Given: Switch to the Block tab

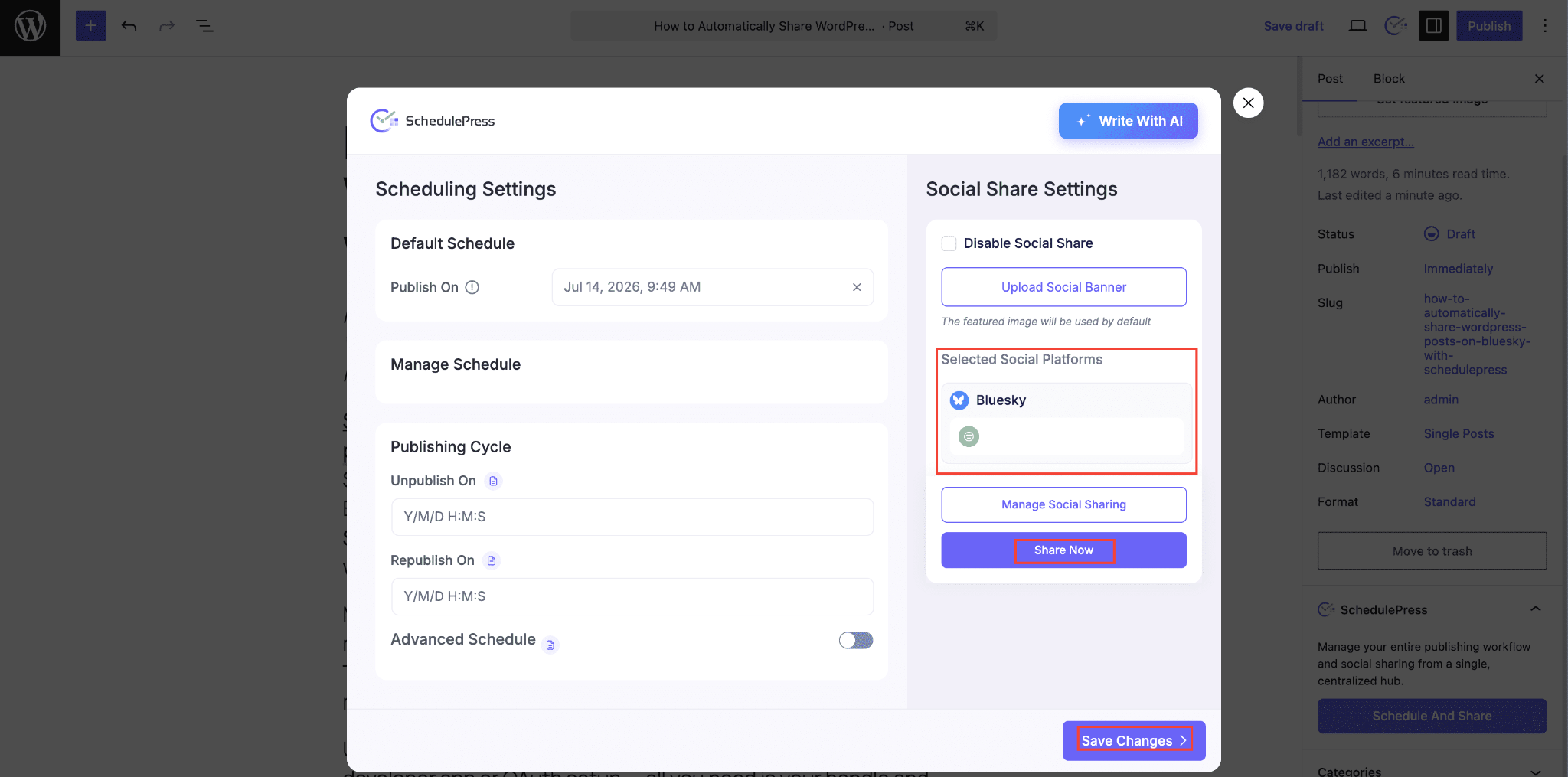Looking at the screenshot, I should click(1389, 79).
